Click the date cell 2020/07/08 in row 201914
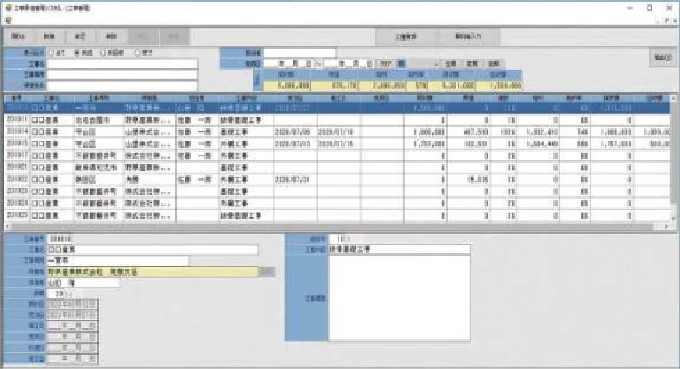This screenshot has height=369, width=680. click(295, 132)
